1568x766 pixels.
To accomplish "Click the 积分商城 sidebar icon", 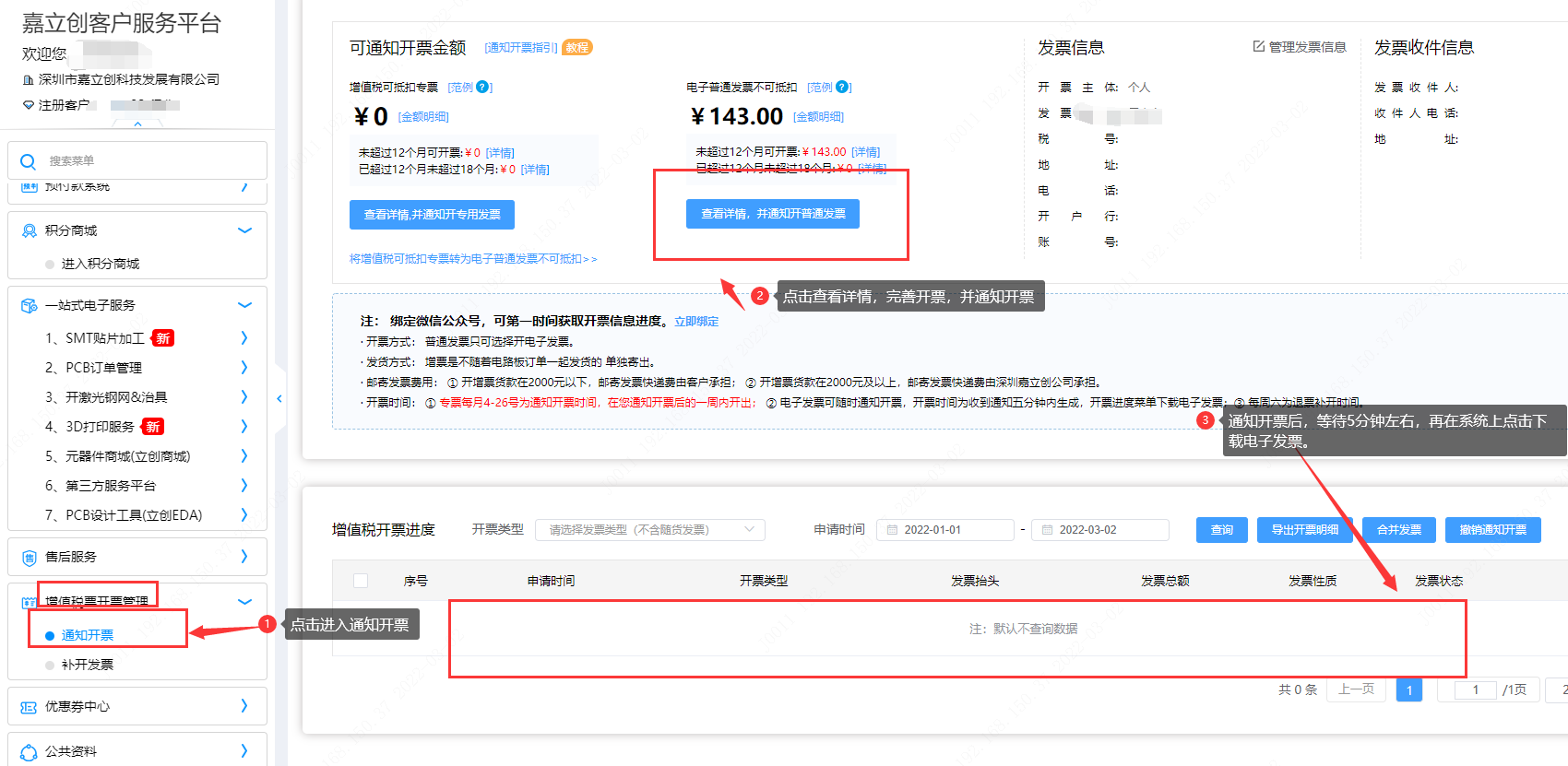I will tap(29, 230).
